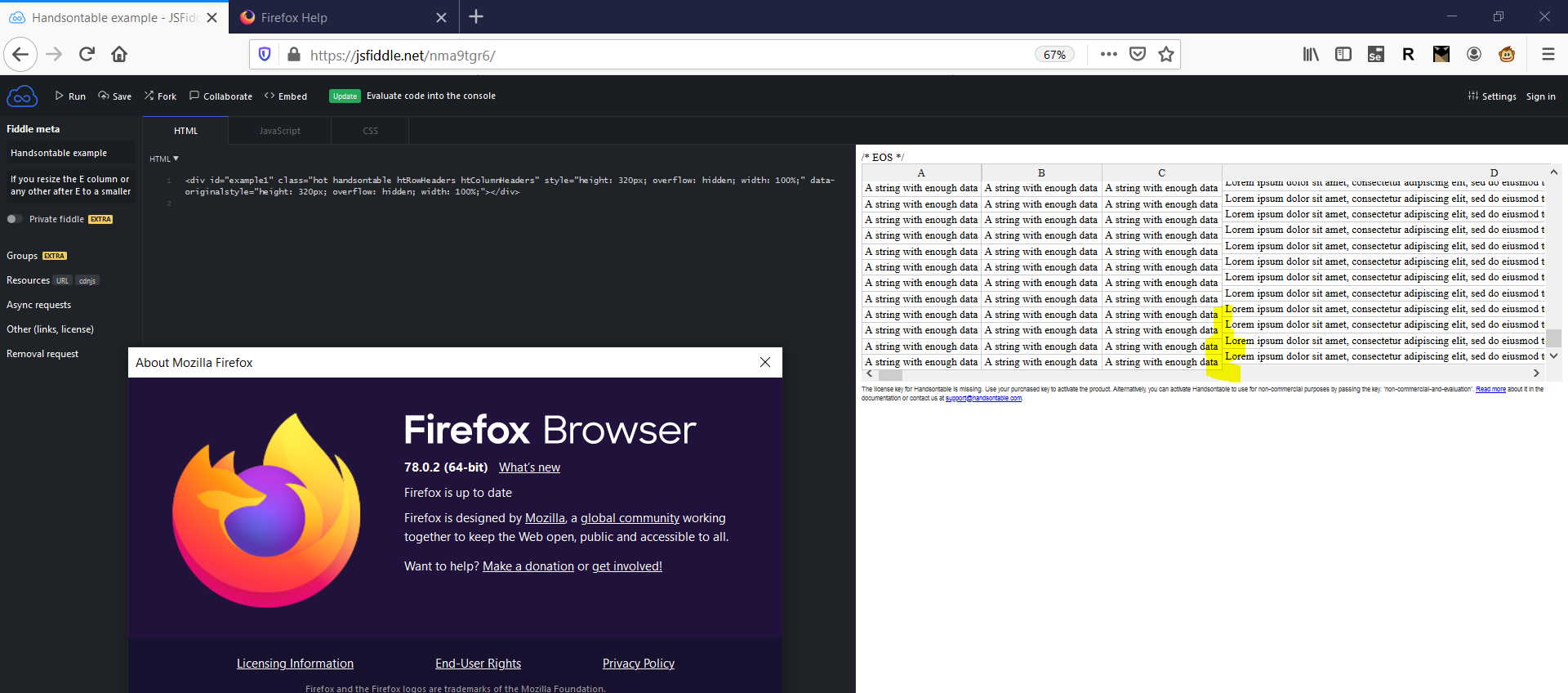The height and width of the screenshot is (693, 1568).
Task: Close the Handsontable example tab
Action: coord(212,17)
